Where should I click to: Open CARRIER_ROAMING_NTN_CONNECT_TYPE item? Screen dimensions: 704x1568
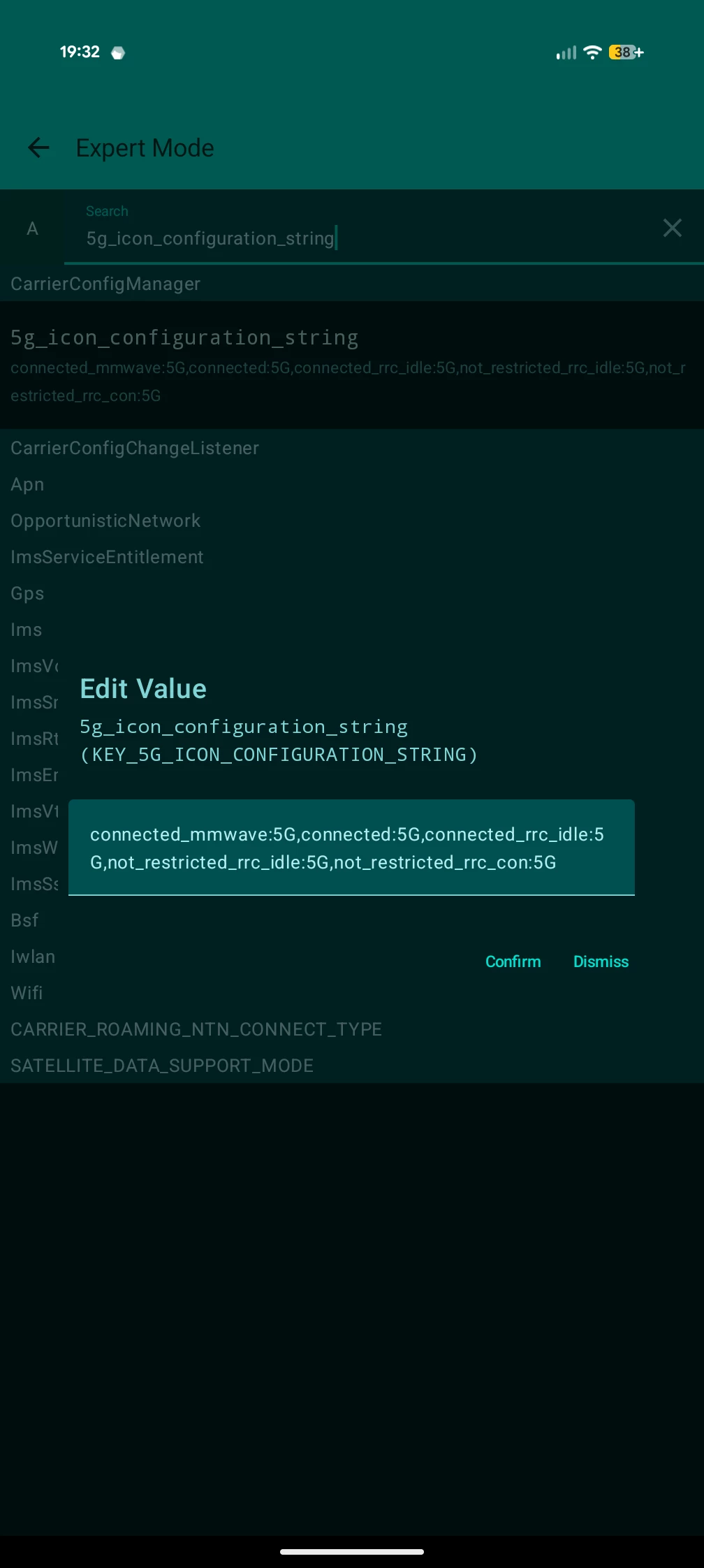[196, 1029]
